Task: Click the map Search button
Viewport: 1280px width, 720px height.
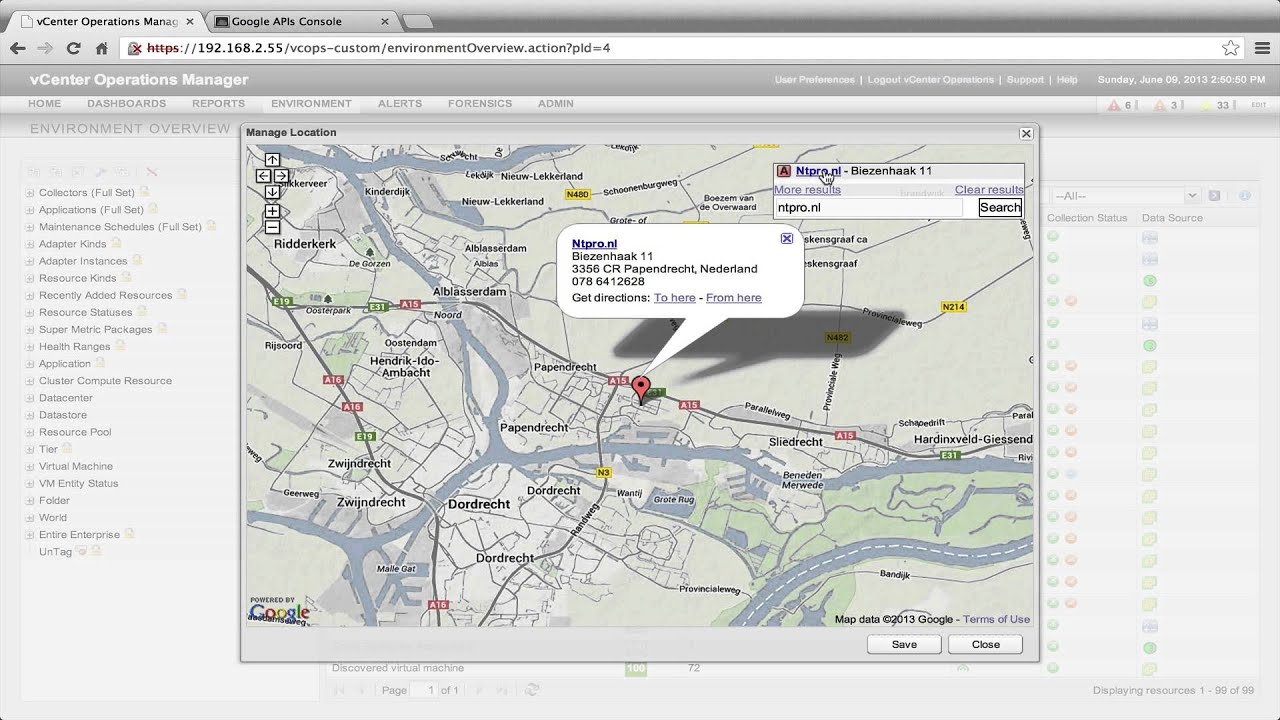Action: pos(1000,207)
